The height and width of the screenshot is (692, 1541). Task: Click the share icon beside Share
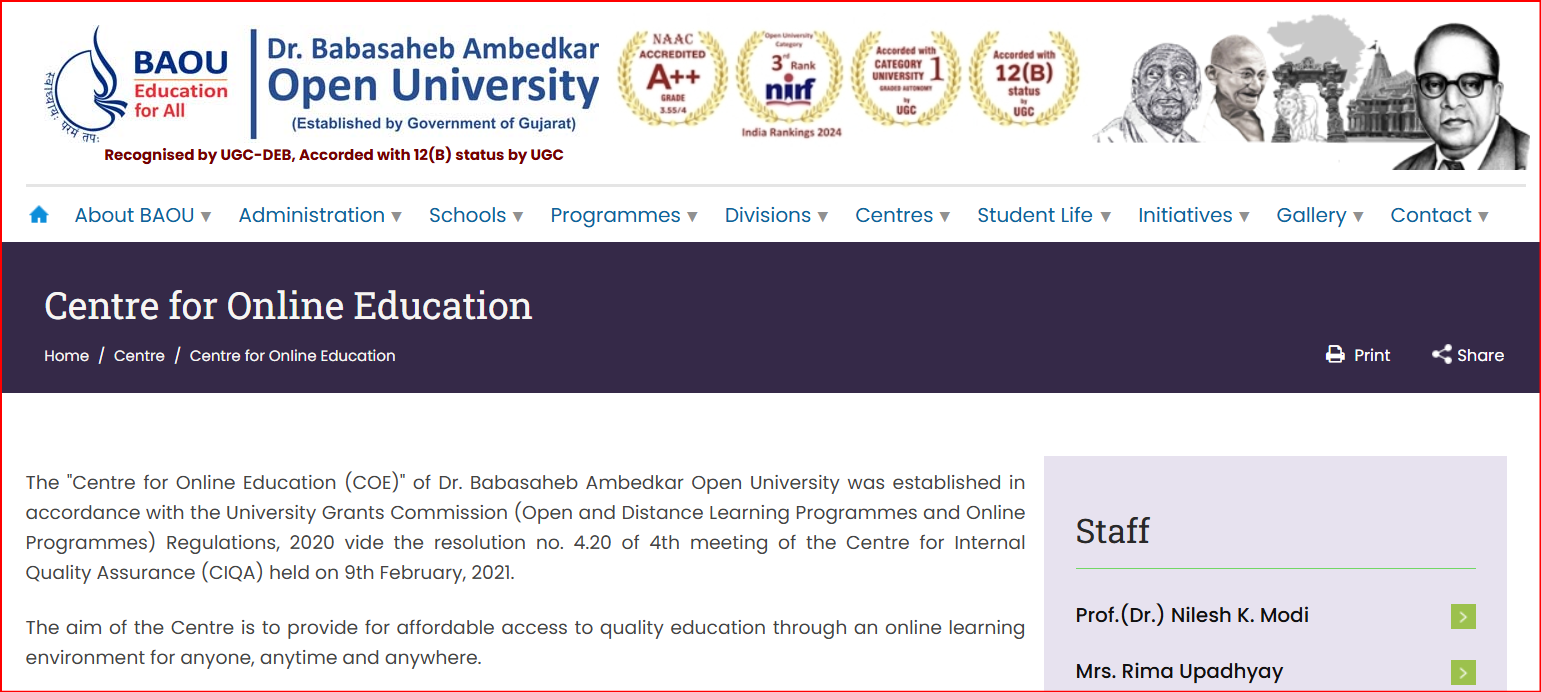click(x=1441, y=354)
